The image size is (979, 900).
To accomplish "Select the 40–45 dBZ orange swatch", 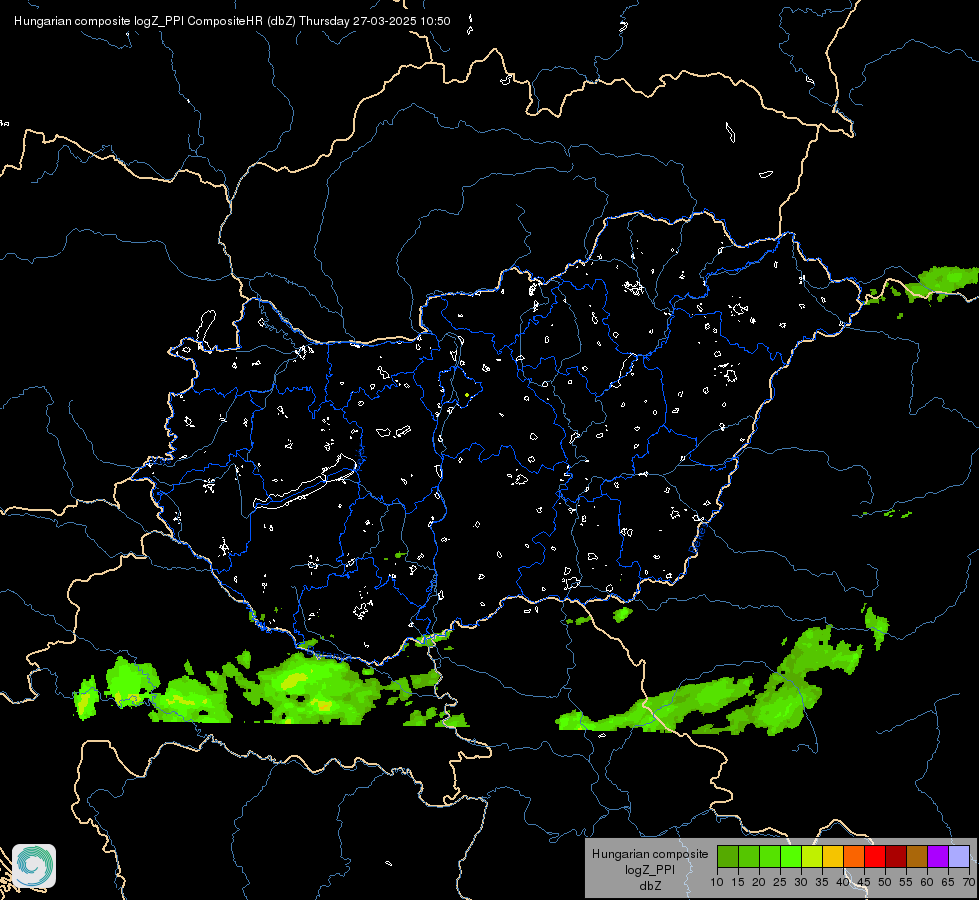I will coord(854,856).
